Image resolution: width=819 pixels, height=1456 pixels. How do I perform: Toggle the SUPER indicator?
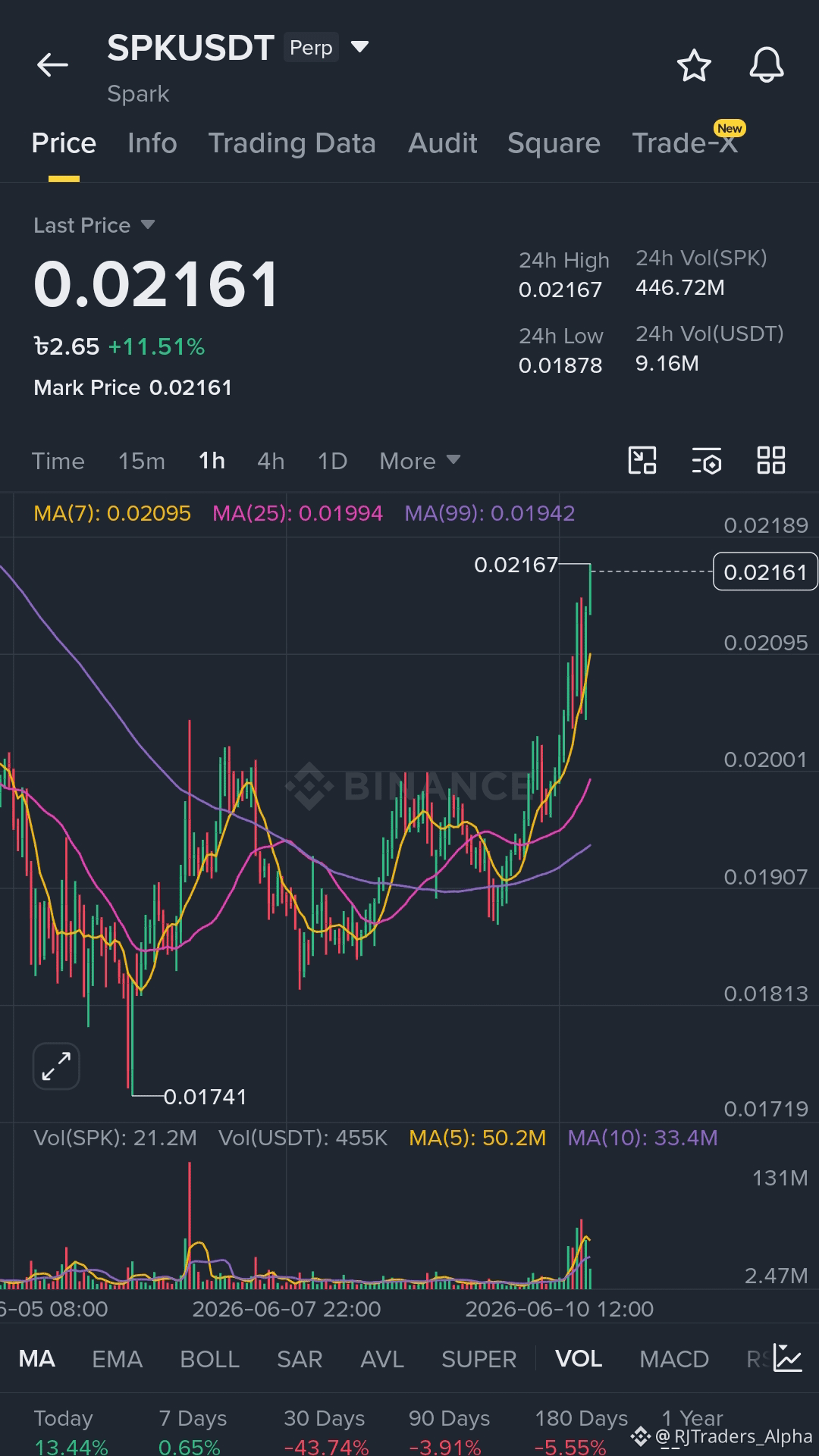(479, 1359)
